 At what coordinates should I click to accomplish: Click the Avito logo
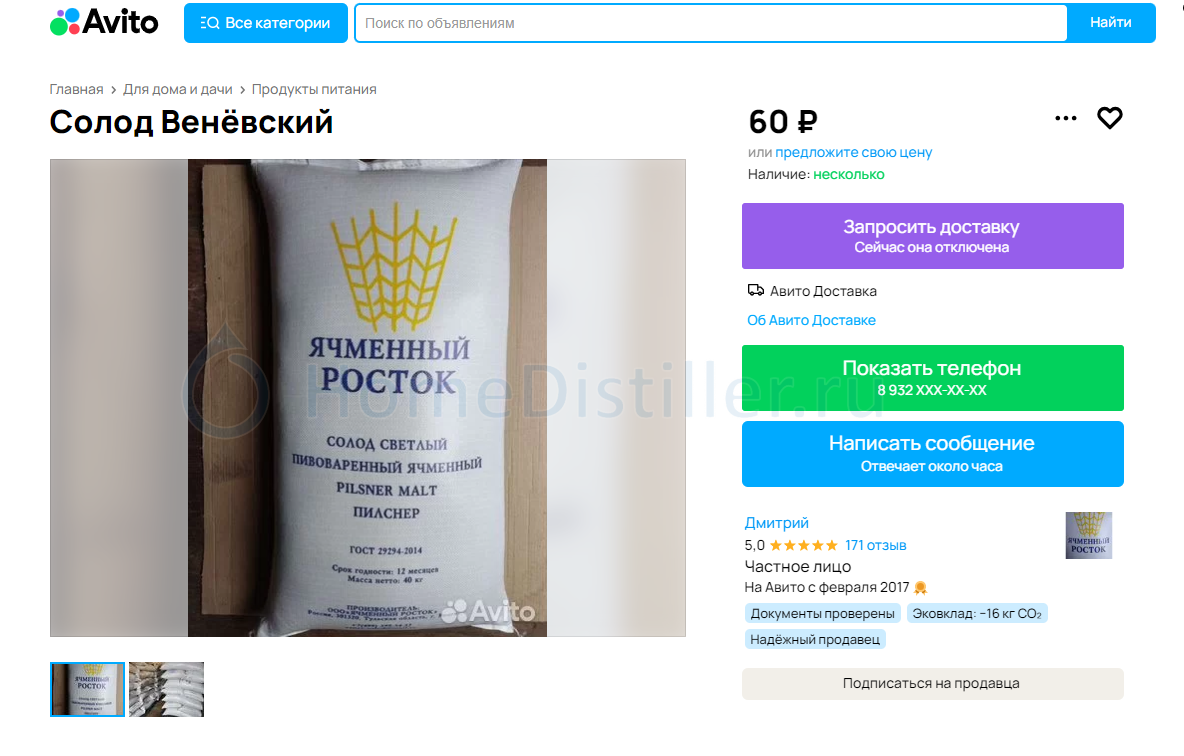click(x=104, y=22)
